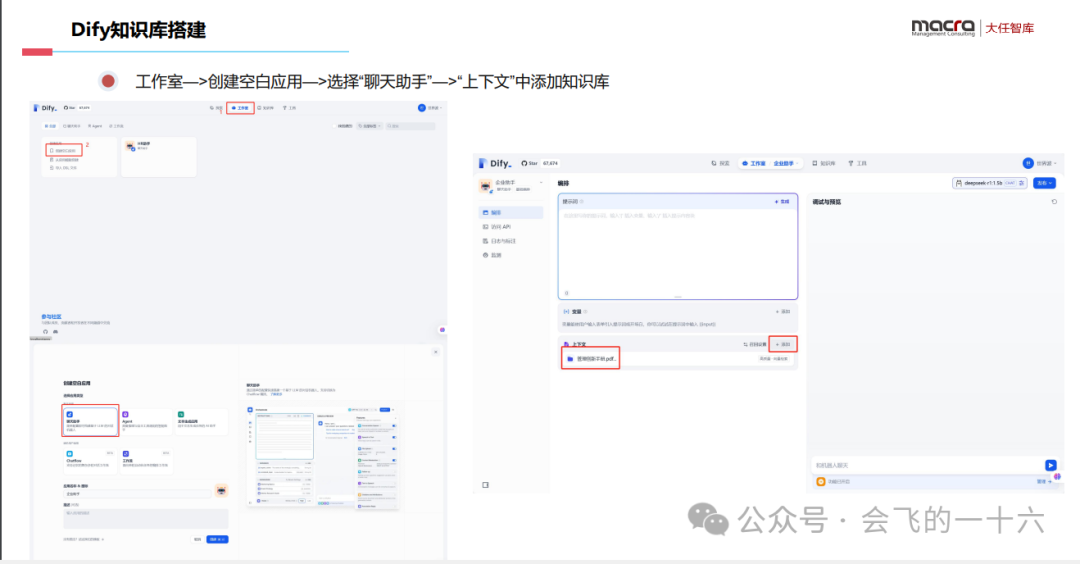This screenshot has width=1080, height=564.
Task: Collapse the app sidebar using the bottom icon
Action: [486, 485]
